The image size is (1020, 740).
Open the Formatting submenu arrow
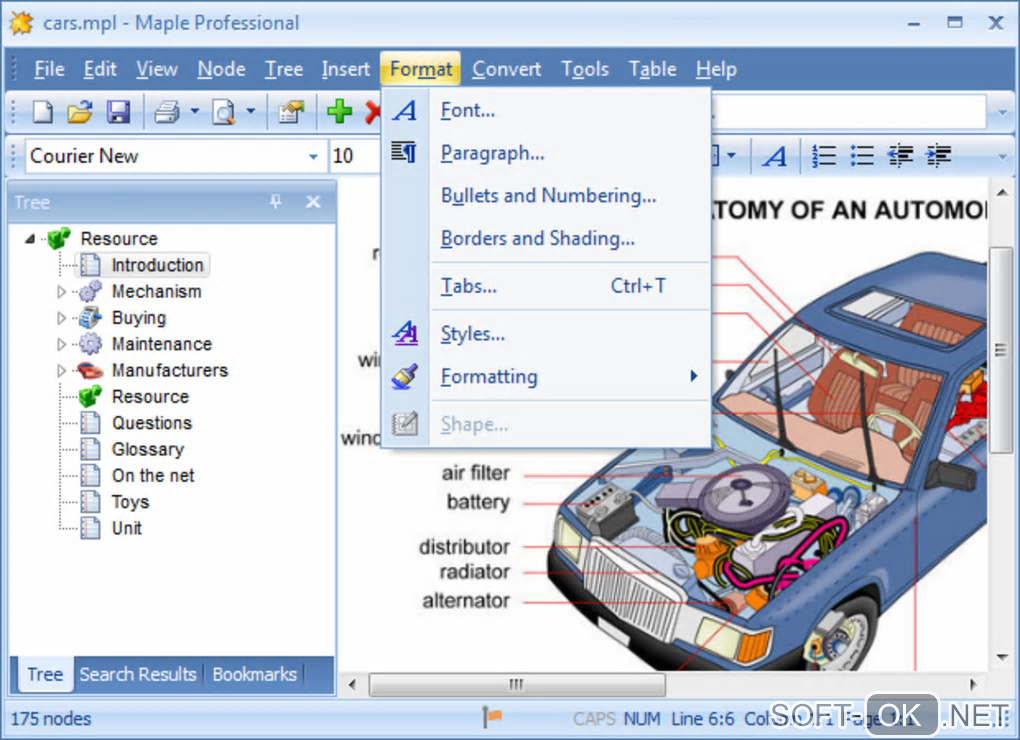click(x=694, y=376)
